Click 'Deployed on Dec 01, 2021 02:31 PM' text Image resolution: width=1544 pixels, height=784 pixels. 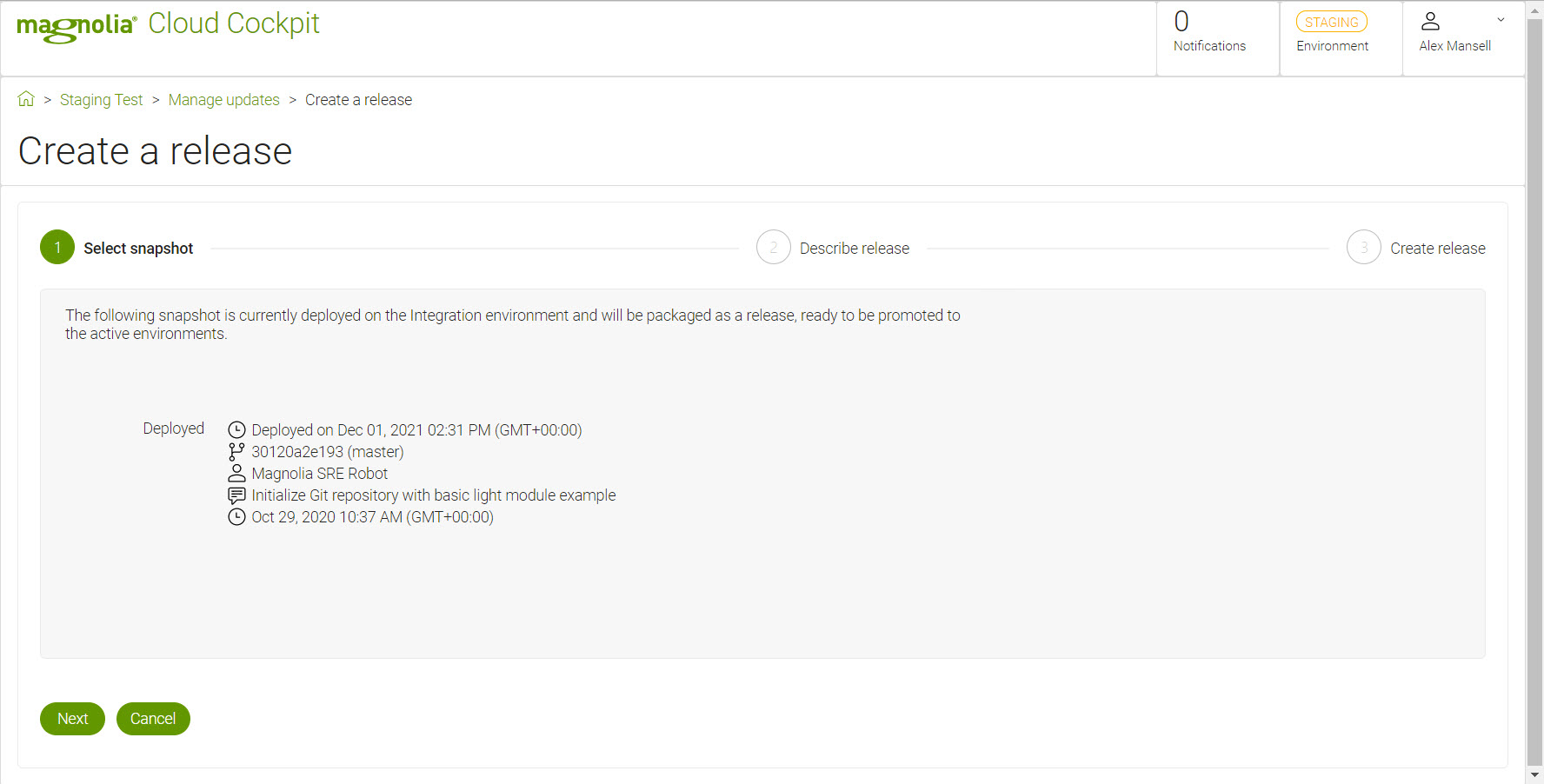pos(416,430)
